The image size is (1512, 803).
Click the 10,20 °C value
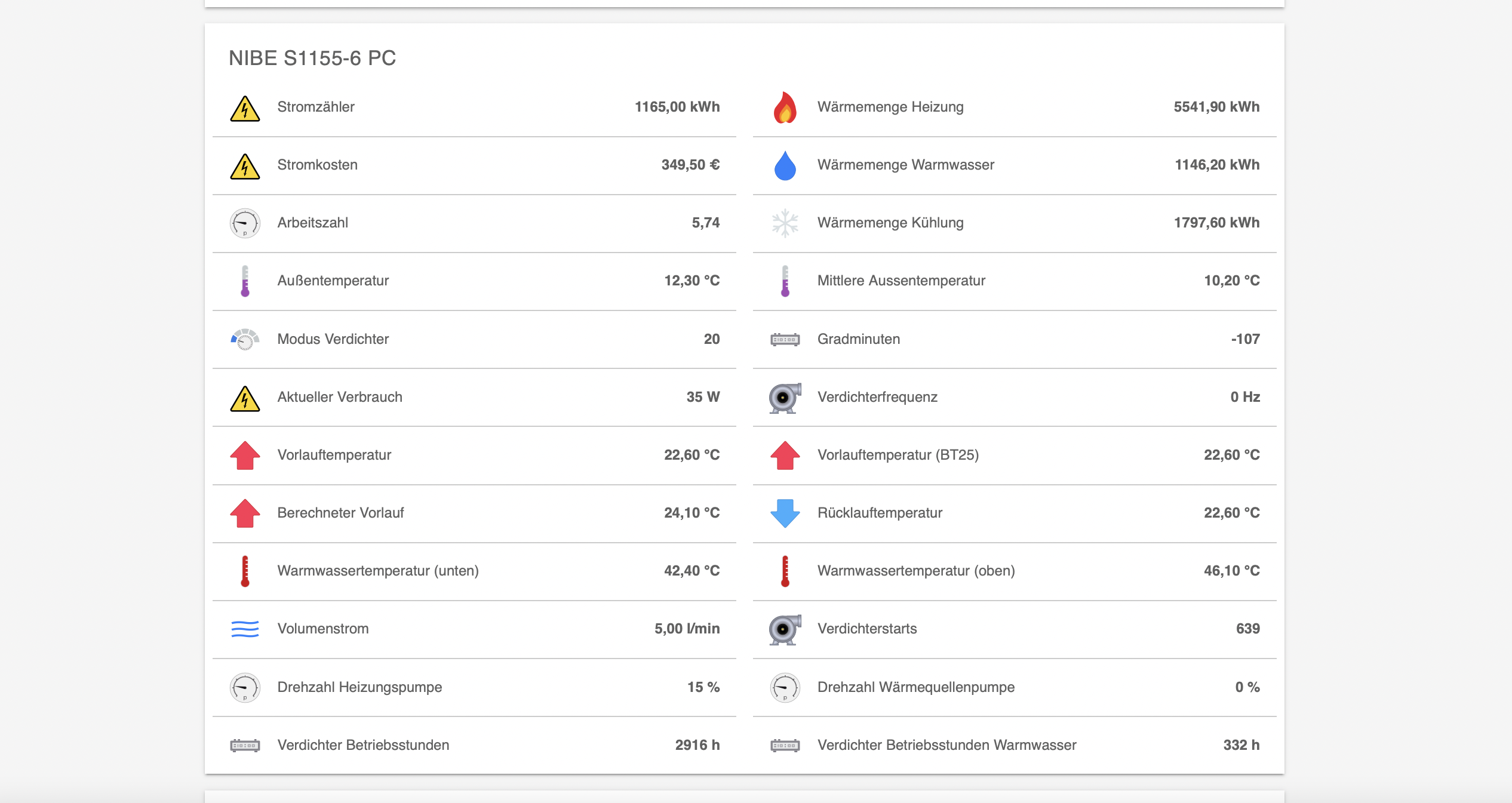coord(1232,281)
